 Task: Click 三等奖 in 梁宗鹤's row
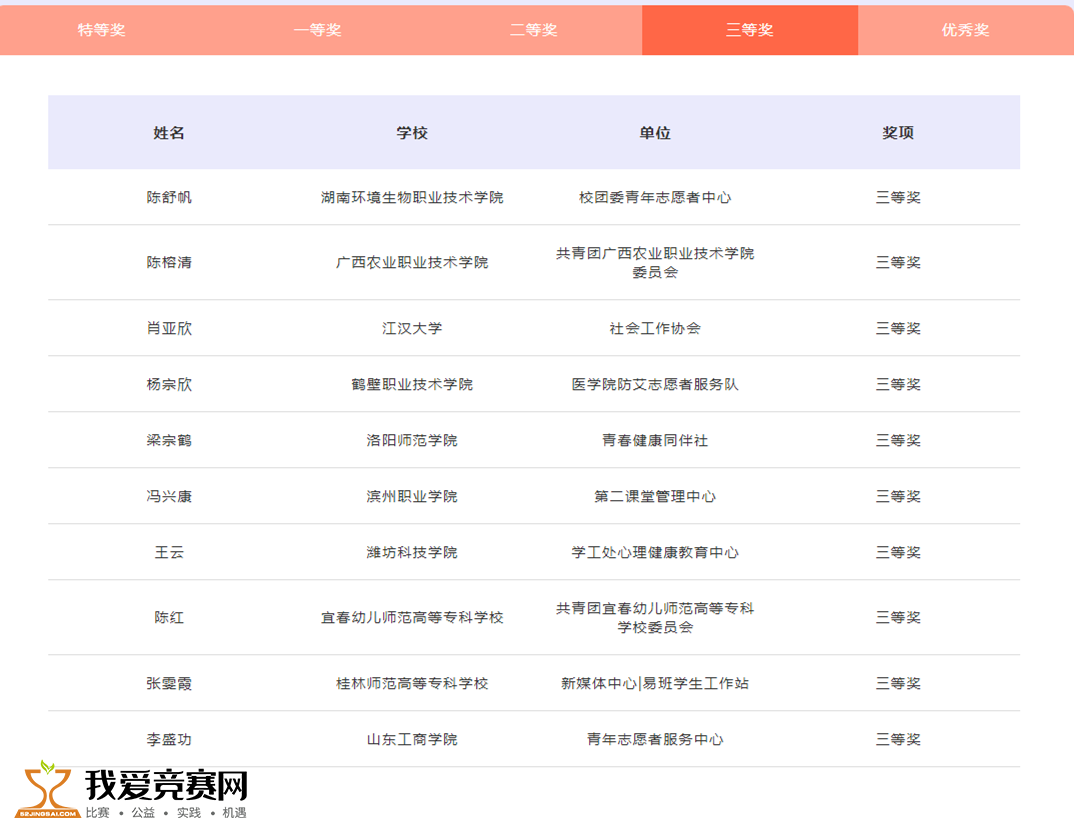pyautogui.click(x=898, y=441)
